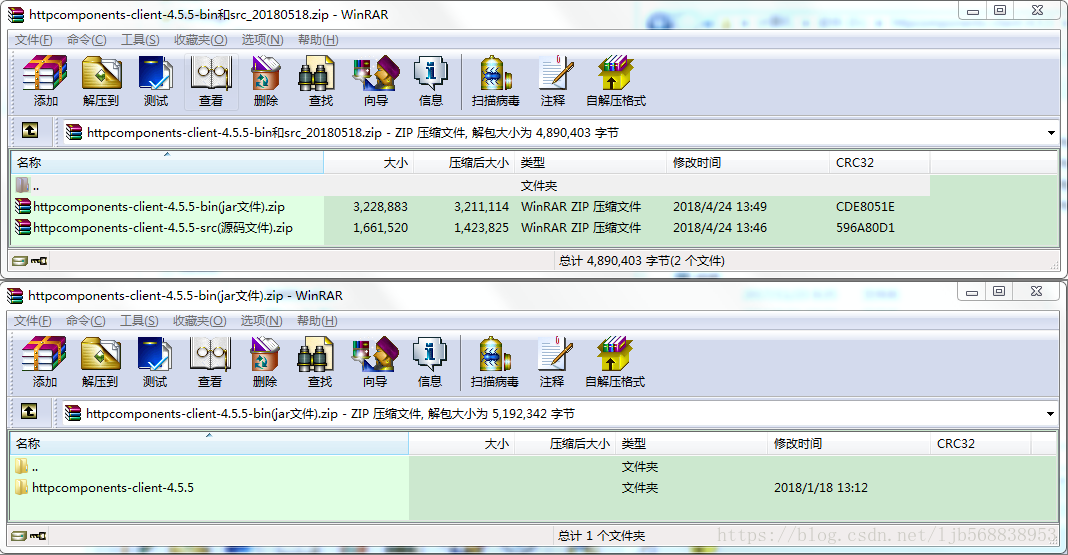The height and width of the screenshot is (555, 1068).
Task: Expand address path dropdown in bottom window
Action: (x=1050, y=414)
